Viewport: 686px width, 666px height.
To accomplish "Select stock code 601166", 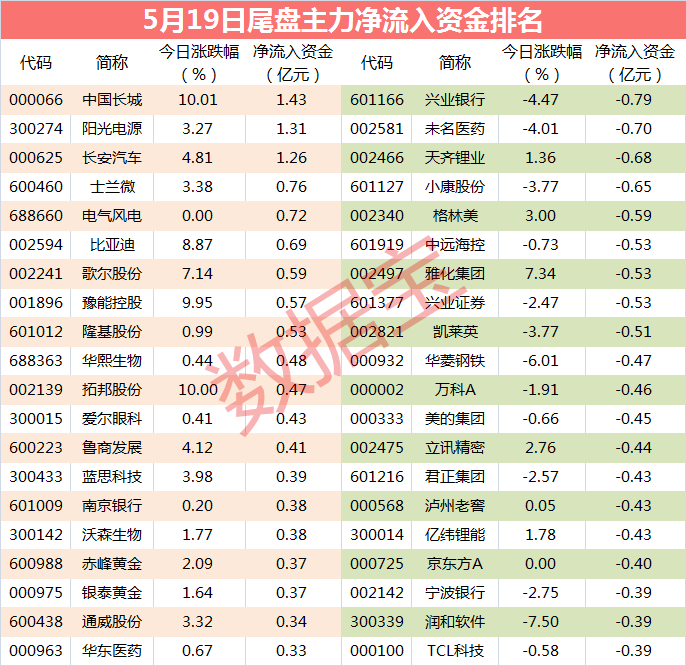I will point(377,100).
